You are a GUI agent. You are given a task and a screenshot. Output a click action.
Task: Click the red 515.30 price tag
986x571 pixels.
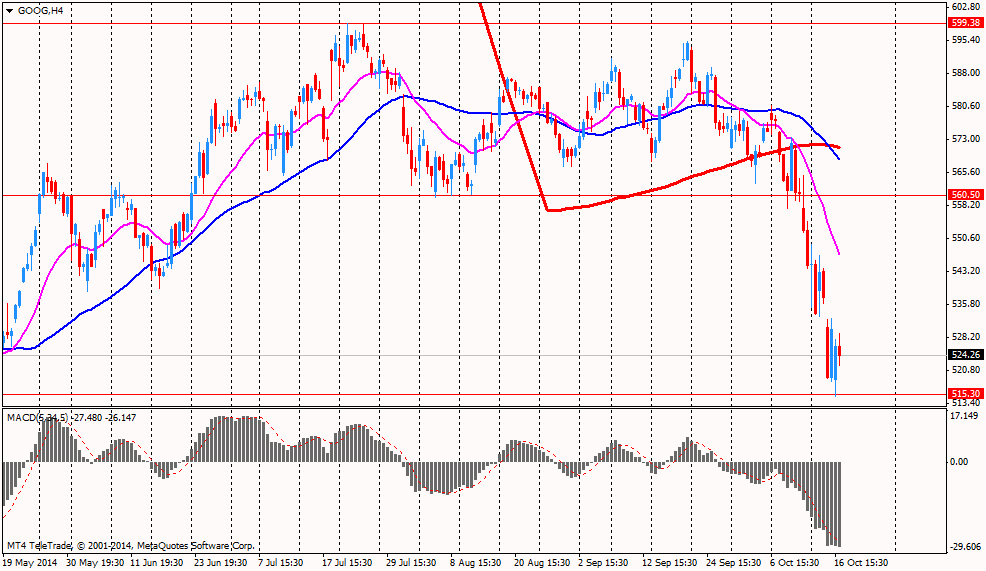(964, 394)
